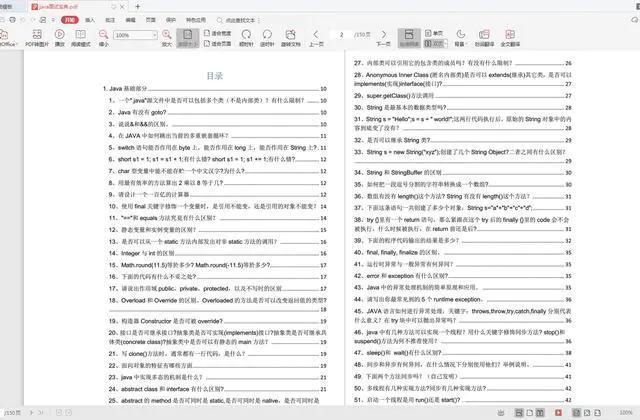Click the 100% zoom level in status bar
This screenshot has height=420, width=640.
[x=625, y=413]
